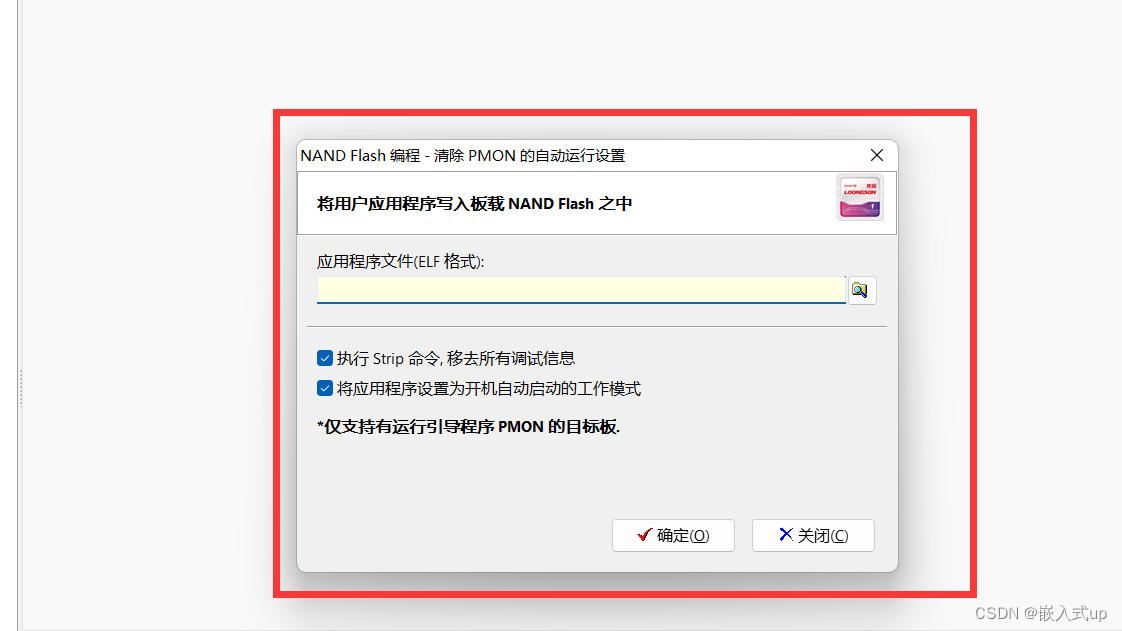The image size is (1122, 631).
Task: Click the Loongson logo in the header
Action: [860, 197]
